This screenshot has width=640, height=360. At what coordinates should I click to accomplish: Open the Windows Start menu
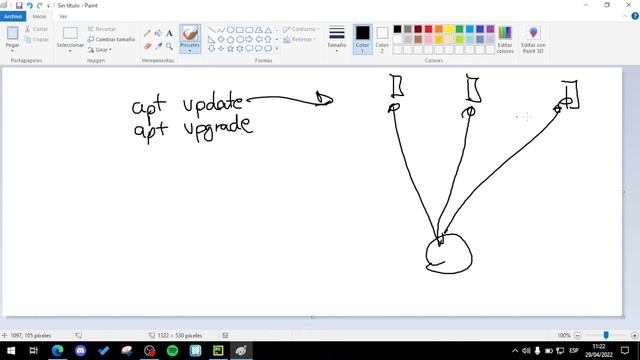point(11,351)
